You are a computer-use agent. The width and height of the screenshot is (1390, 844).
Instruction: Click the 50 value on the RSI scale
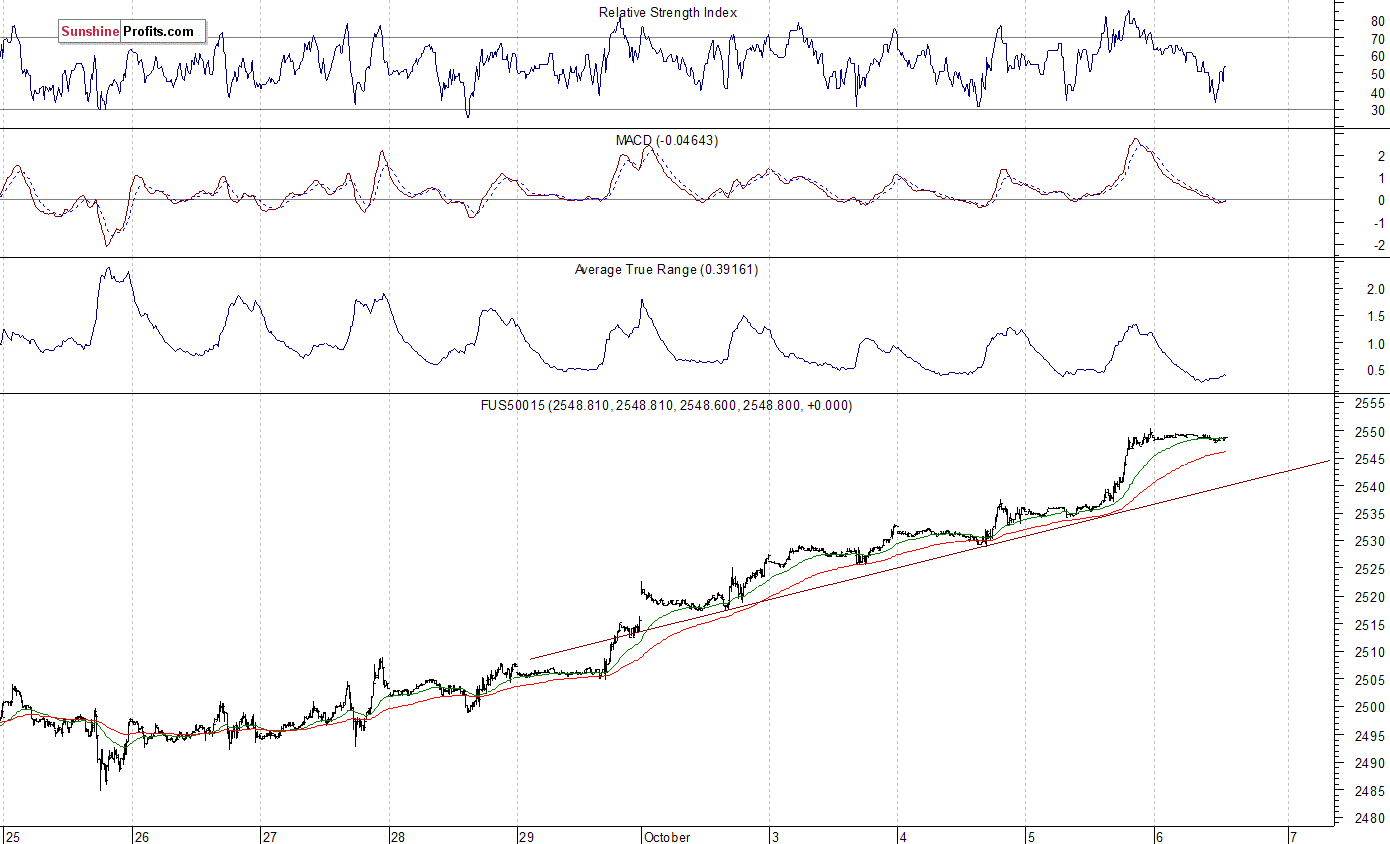pyautogui.click(x=1377, y=74)
